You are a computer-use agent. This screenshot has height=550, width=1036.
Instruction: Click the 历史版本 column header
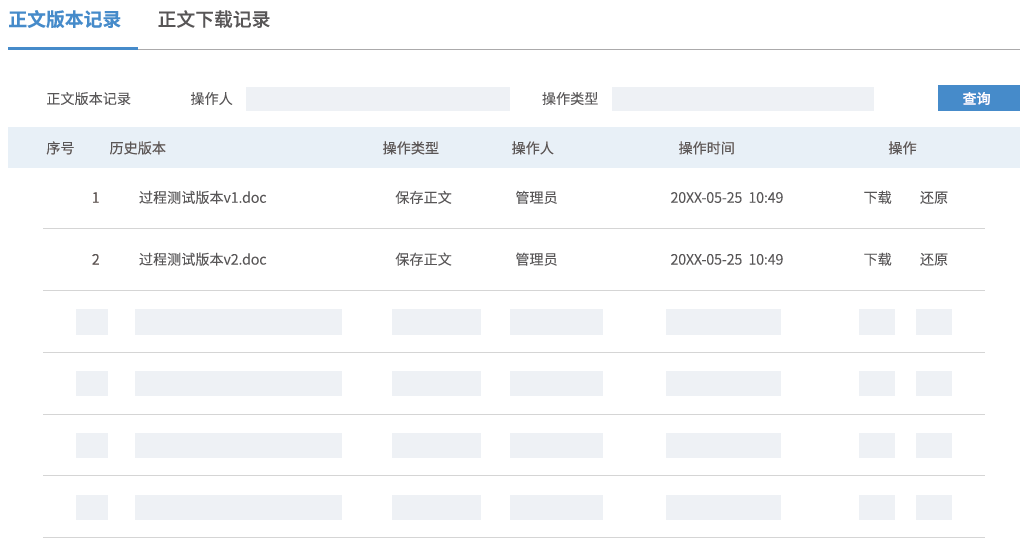pyautogui.click(x=137, y=148)
